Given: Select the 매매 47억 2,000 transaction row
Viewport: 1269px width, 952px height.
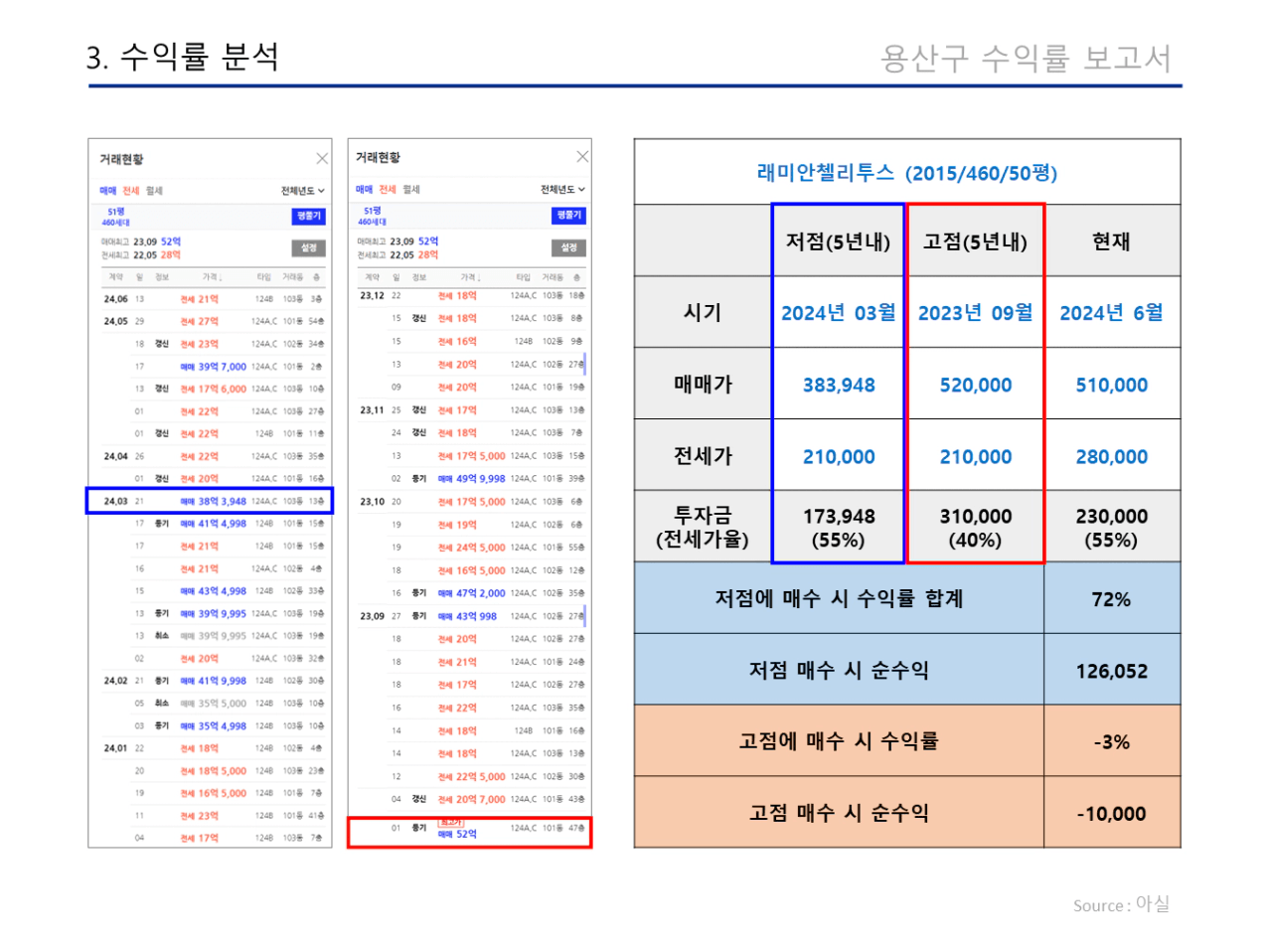Looking at the screenshot, I should (472, 593).
